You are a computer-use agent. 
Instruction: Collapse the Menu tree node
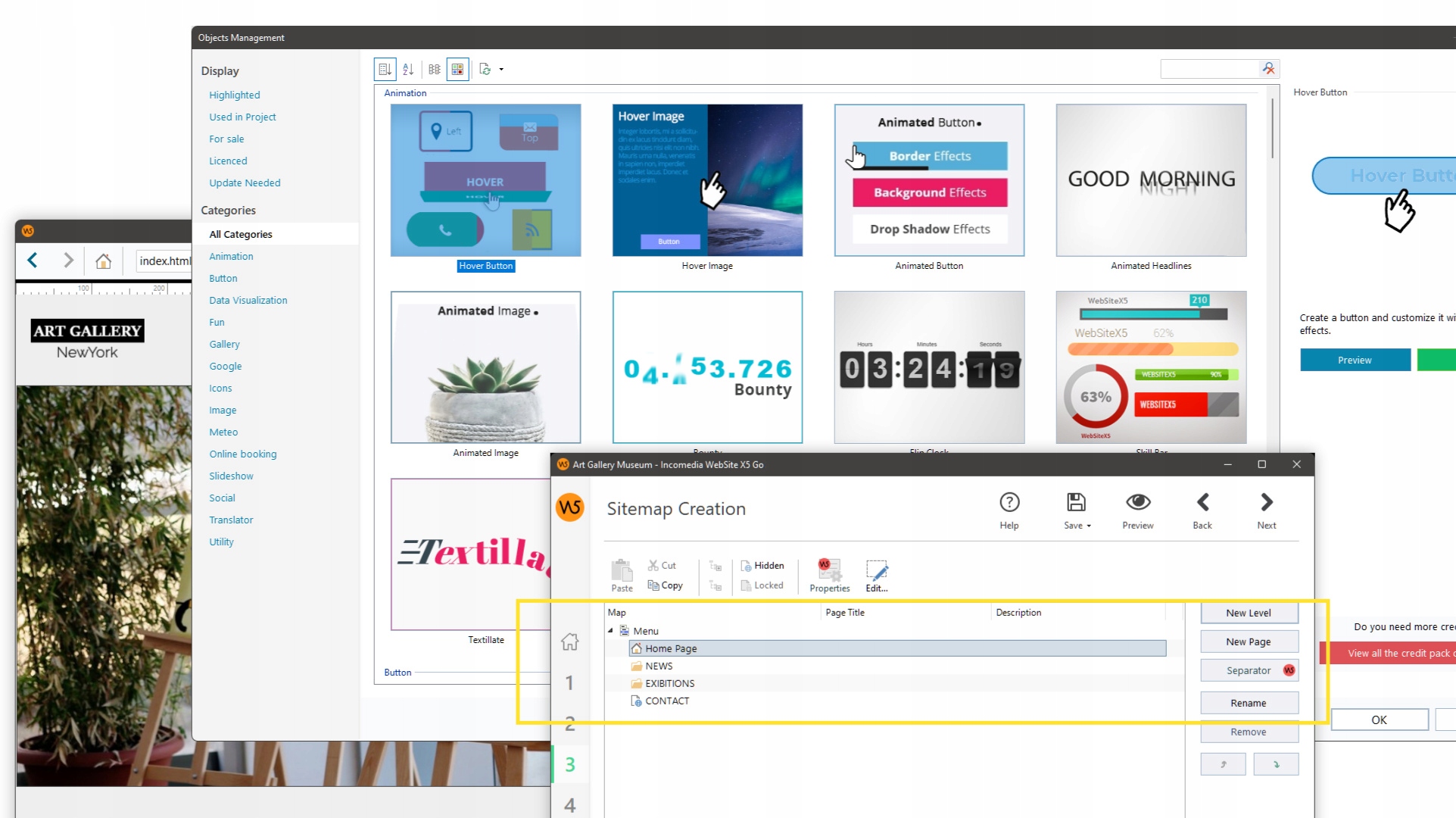pos(610,631)
